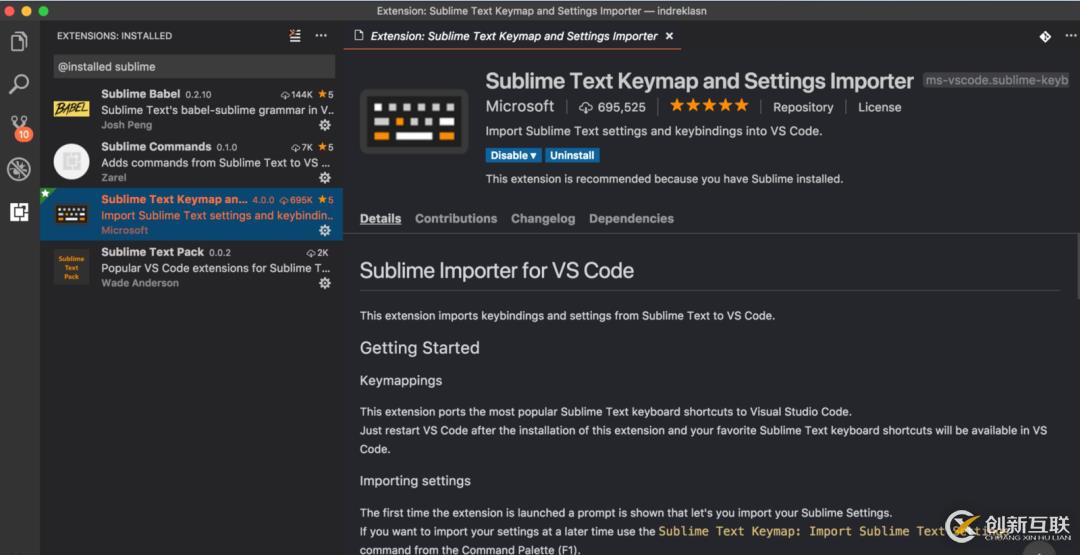Click the Microsoft publisher name
Viewport: 1080px width, 555px height.
point(519,107)
